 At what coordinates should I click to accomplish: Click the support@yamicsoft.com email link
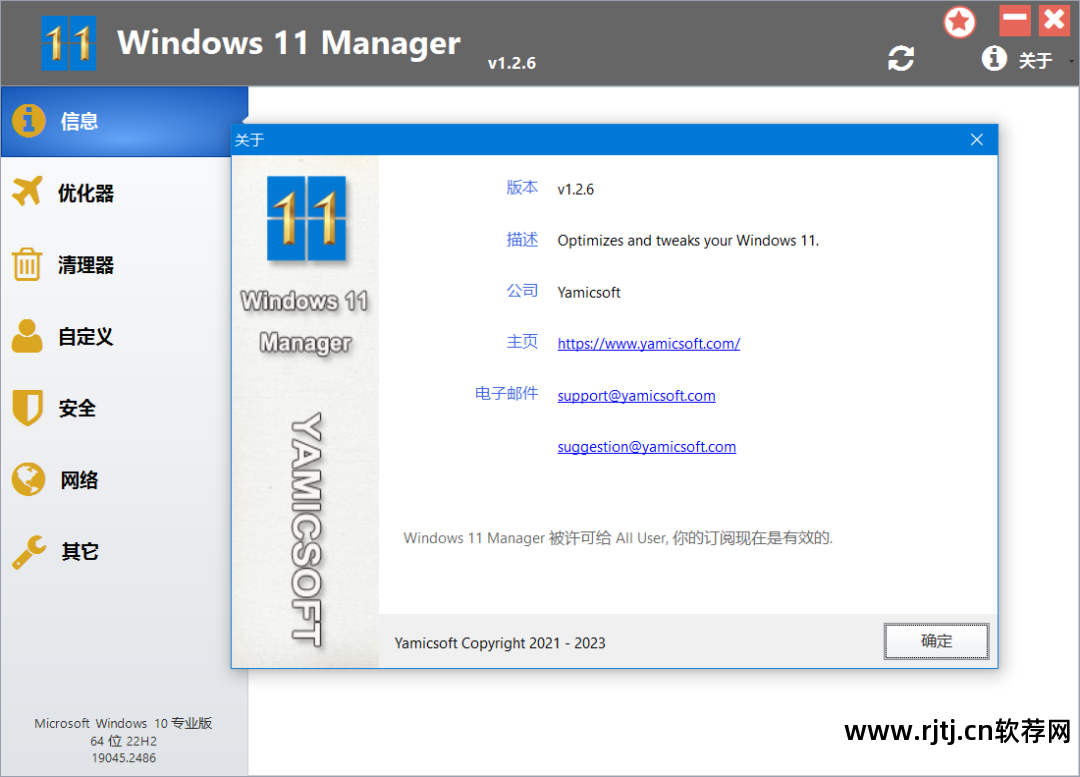click(636, 395)
